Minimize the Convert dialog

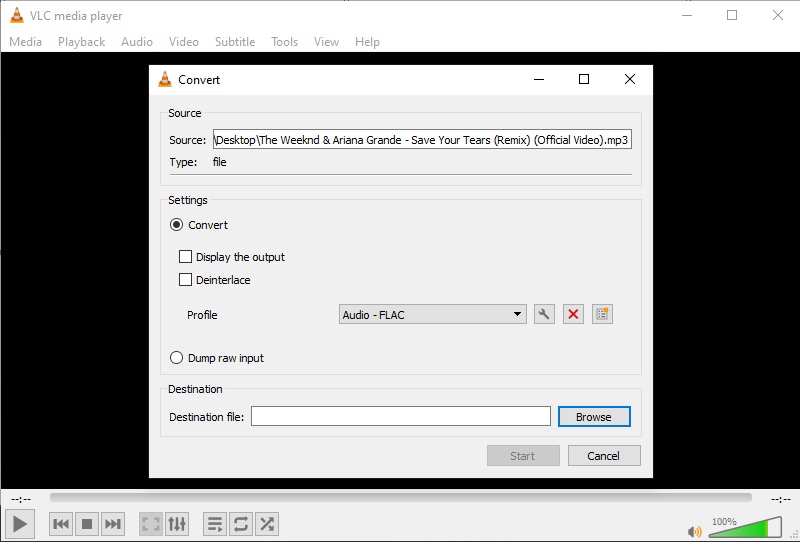tap(539, 79)
